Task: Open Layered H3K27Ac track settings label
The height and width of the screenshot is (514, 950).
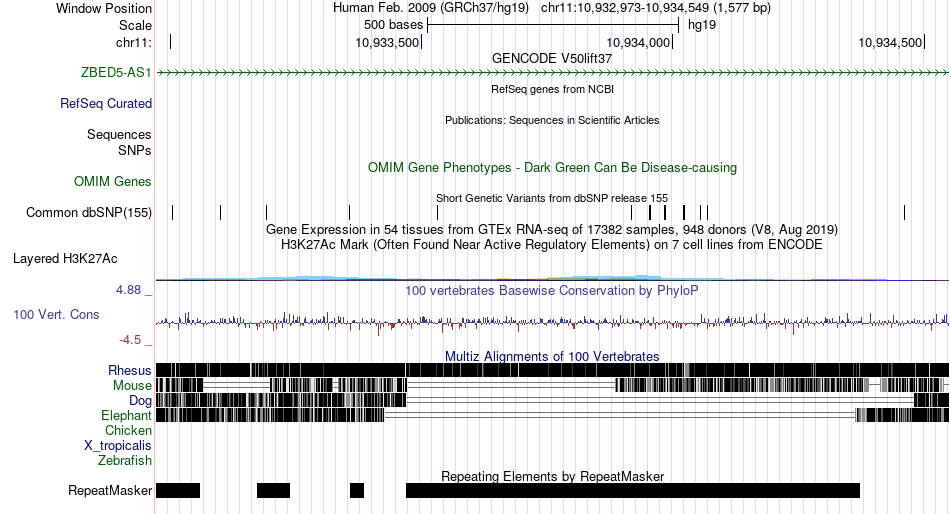Action: point(65,259)
